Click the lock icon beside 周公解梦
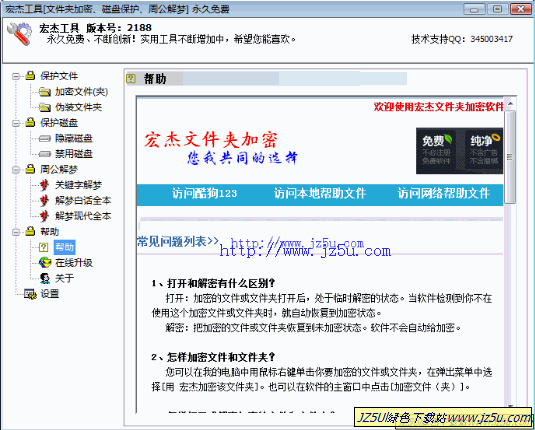Image resolution: width=535 pixels, height=430 pixels. [x=30, y=169]
